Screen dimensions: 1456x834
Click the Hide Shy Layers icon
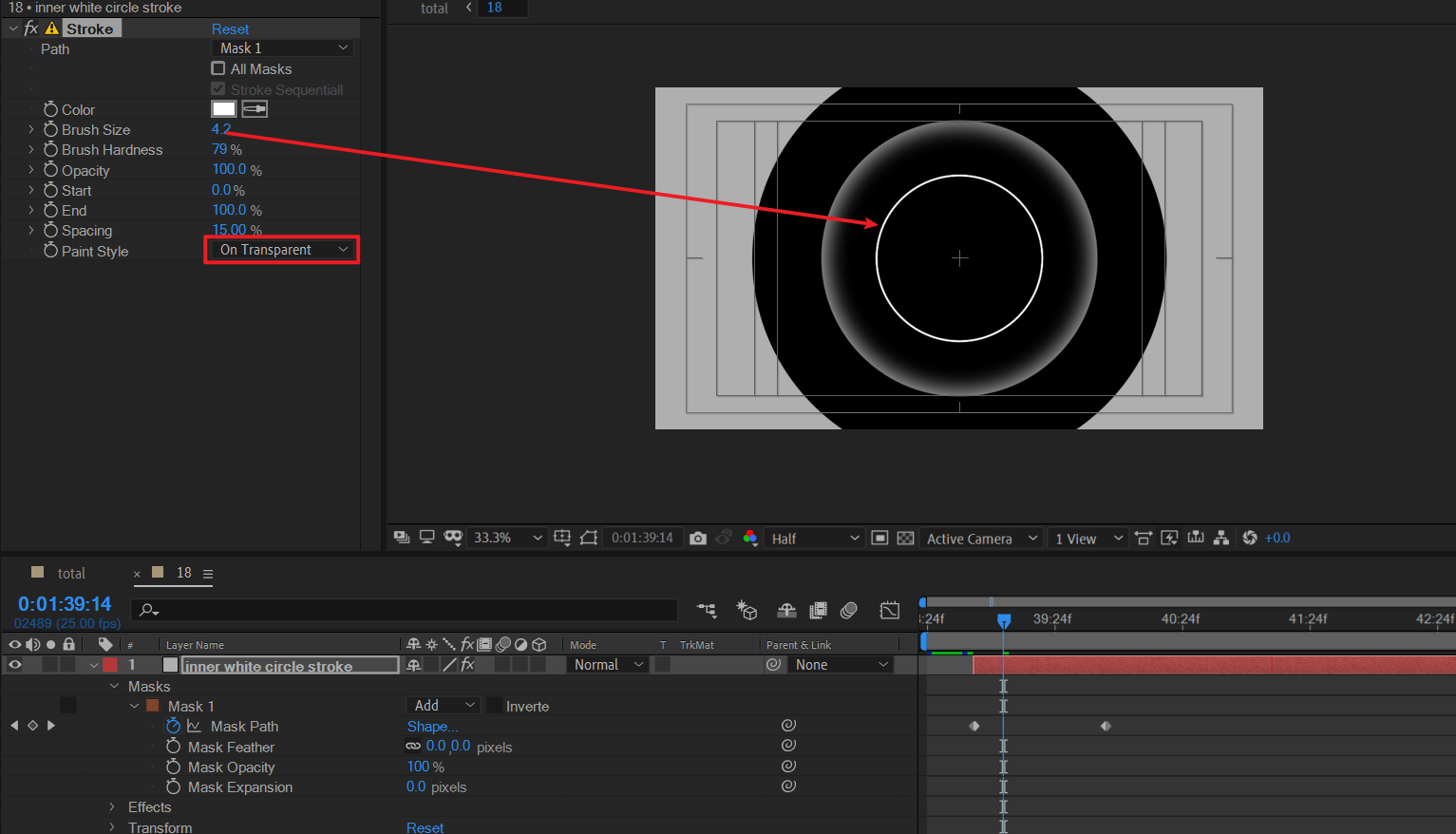point(786,610)
